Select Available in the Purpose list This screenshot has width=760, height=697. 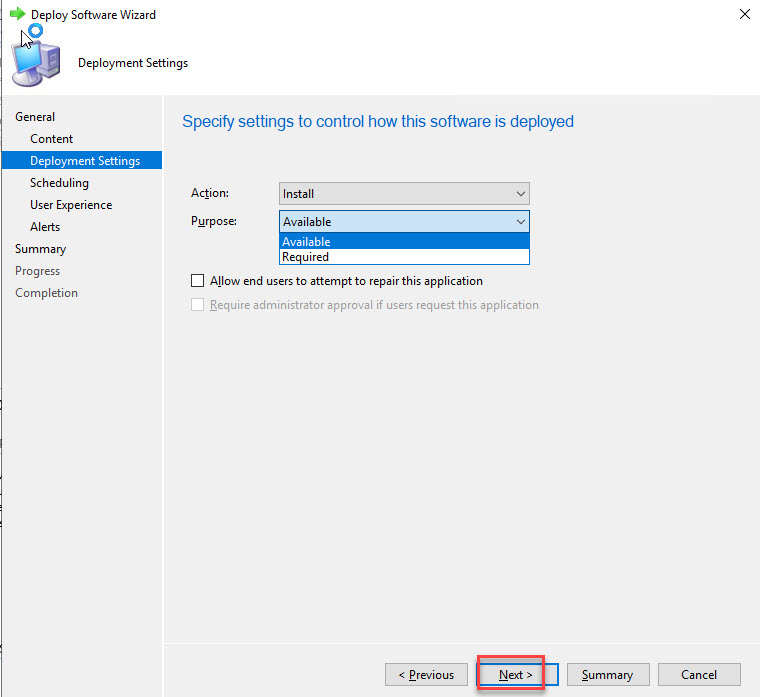click(x=404, y=242)
